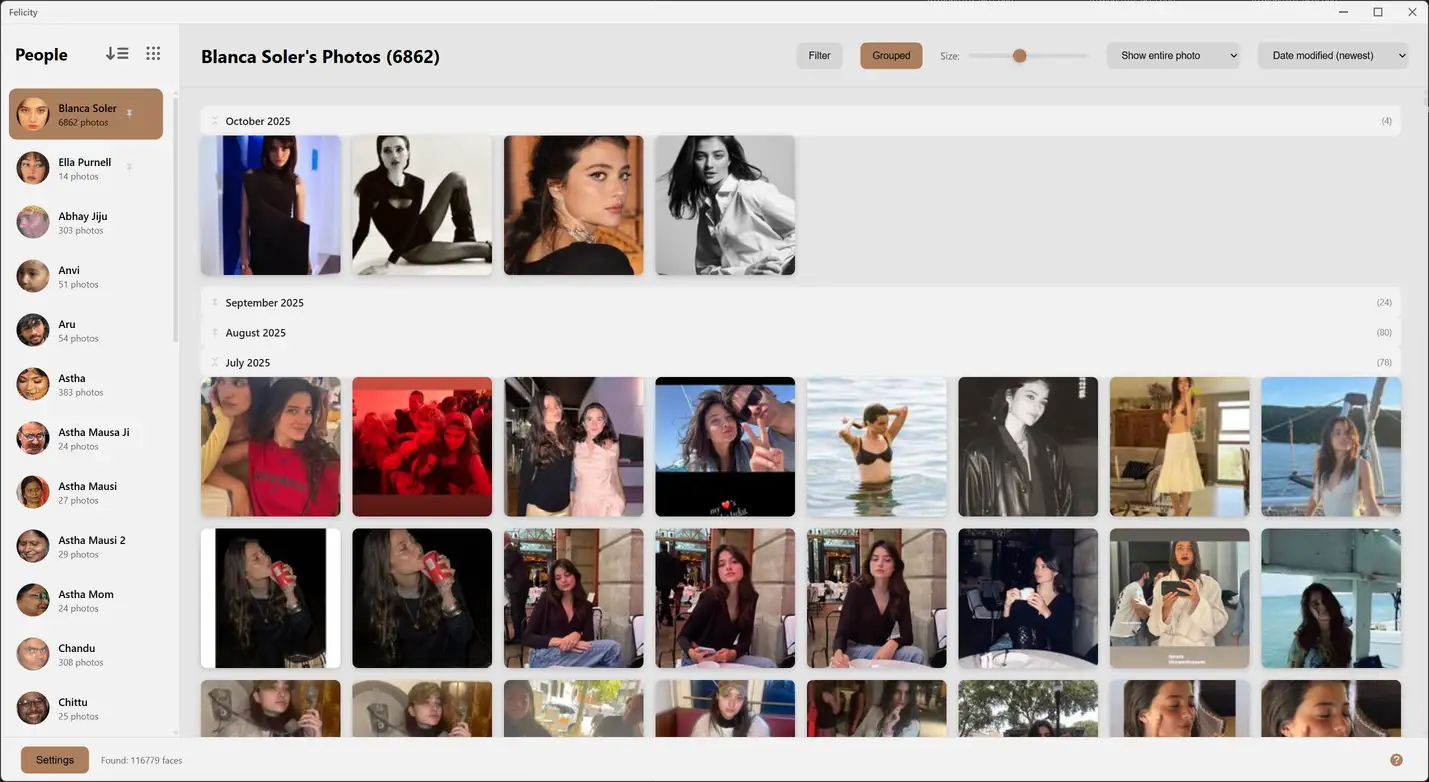Click Anvi's face avatar
The image size is (1429, 782).
33,276
